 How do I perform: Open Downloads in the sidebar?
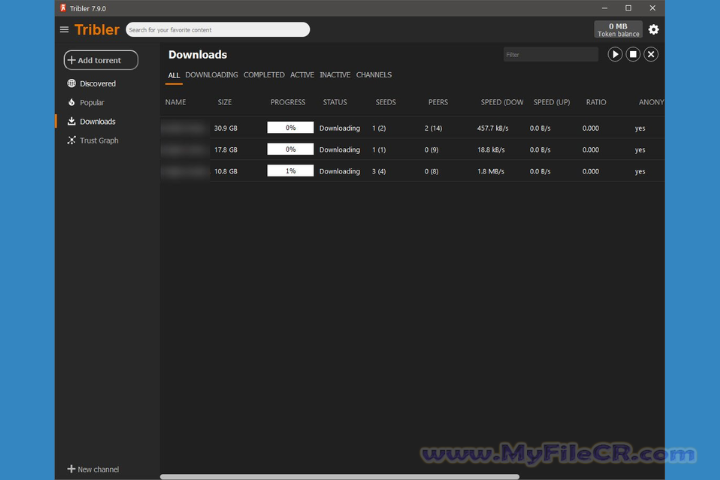point(91,122)
